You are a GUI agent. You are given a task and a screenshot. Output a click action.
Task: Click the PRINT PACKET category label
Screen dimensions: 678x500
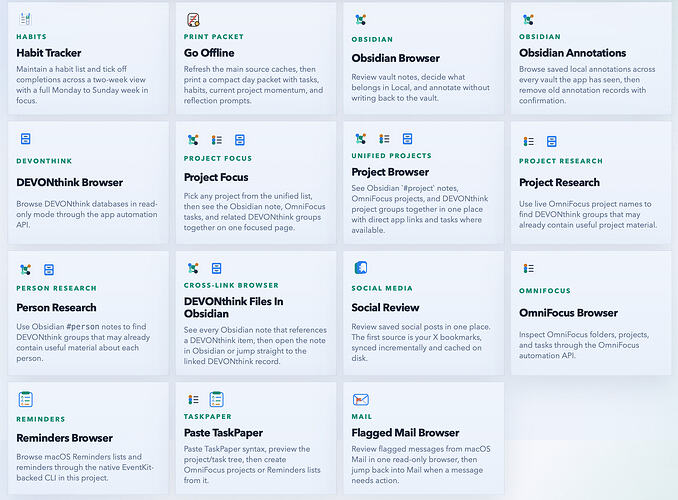[x=214, y=37]
